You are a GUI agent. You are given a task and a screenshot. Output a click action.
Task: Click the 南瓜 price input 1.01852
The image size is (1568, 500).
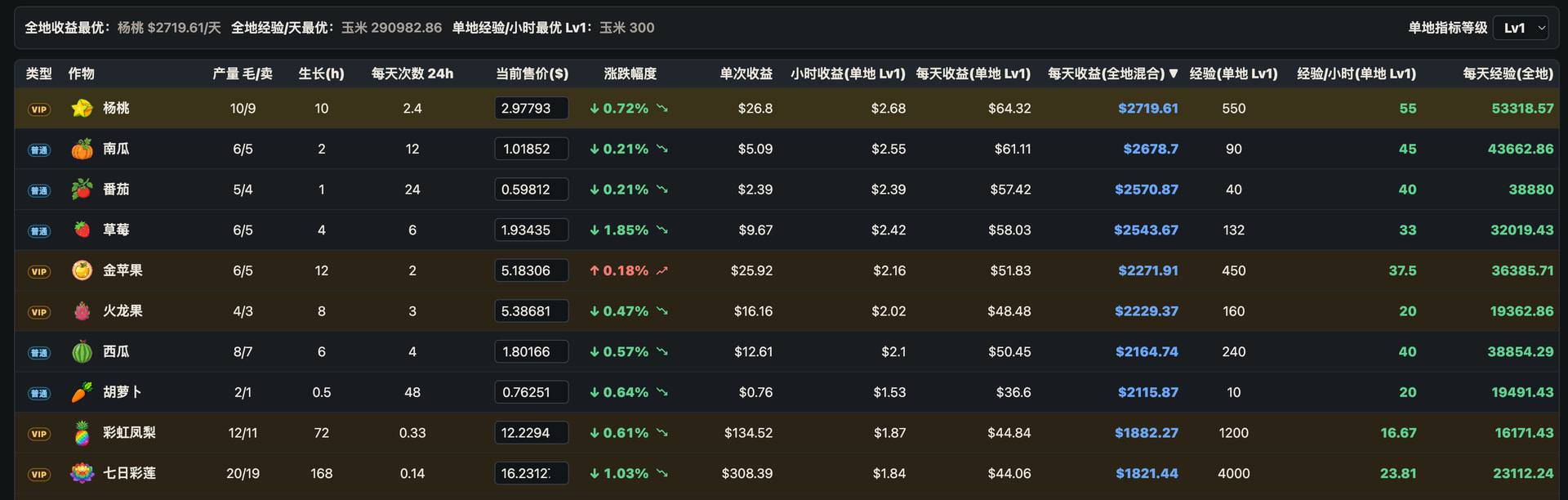pyautogui.click(x=532, y=149)
